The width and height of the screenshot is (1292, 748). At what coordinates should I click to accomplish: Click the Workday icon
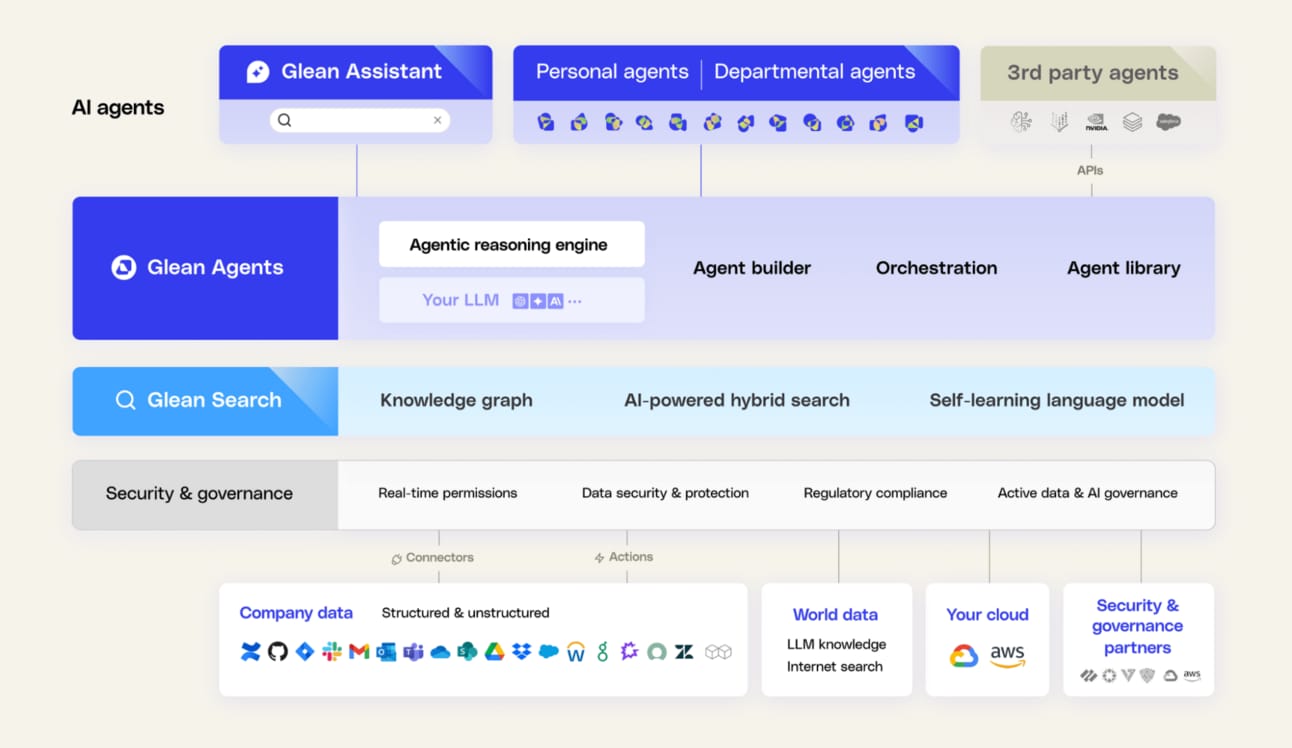tap(575, 652)
